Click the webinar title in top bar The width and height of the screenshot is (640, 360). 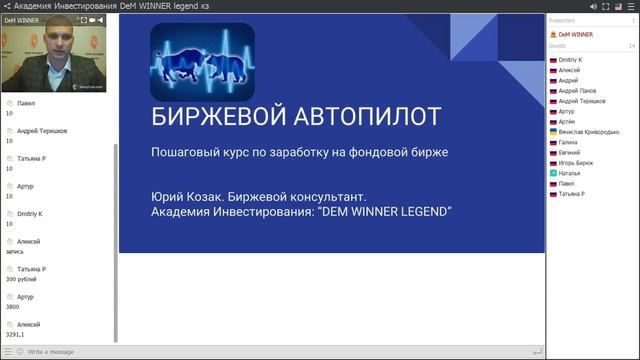click(111, 6)
